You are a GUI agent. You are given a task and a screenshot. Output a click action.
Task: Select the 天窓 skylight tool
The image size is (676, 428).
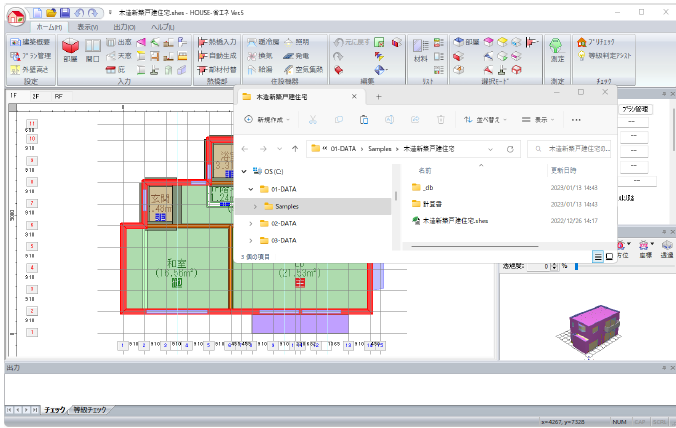pos(119,56)
